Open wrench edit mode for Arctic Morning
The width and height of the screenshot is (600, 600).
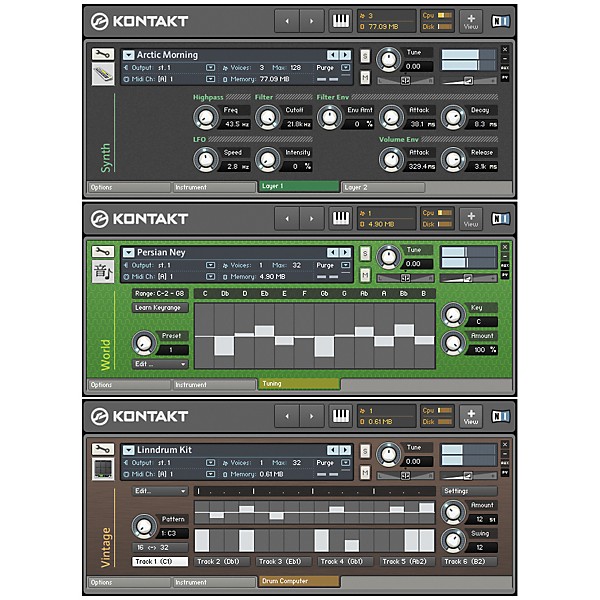click(x=103, y=54)
